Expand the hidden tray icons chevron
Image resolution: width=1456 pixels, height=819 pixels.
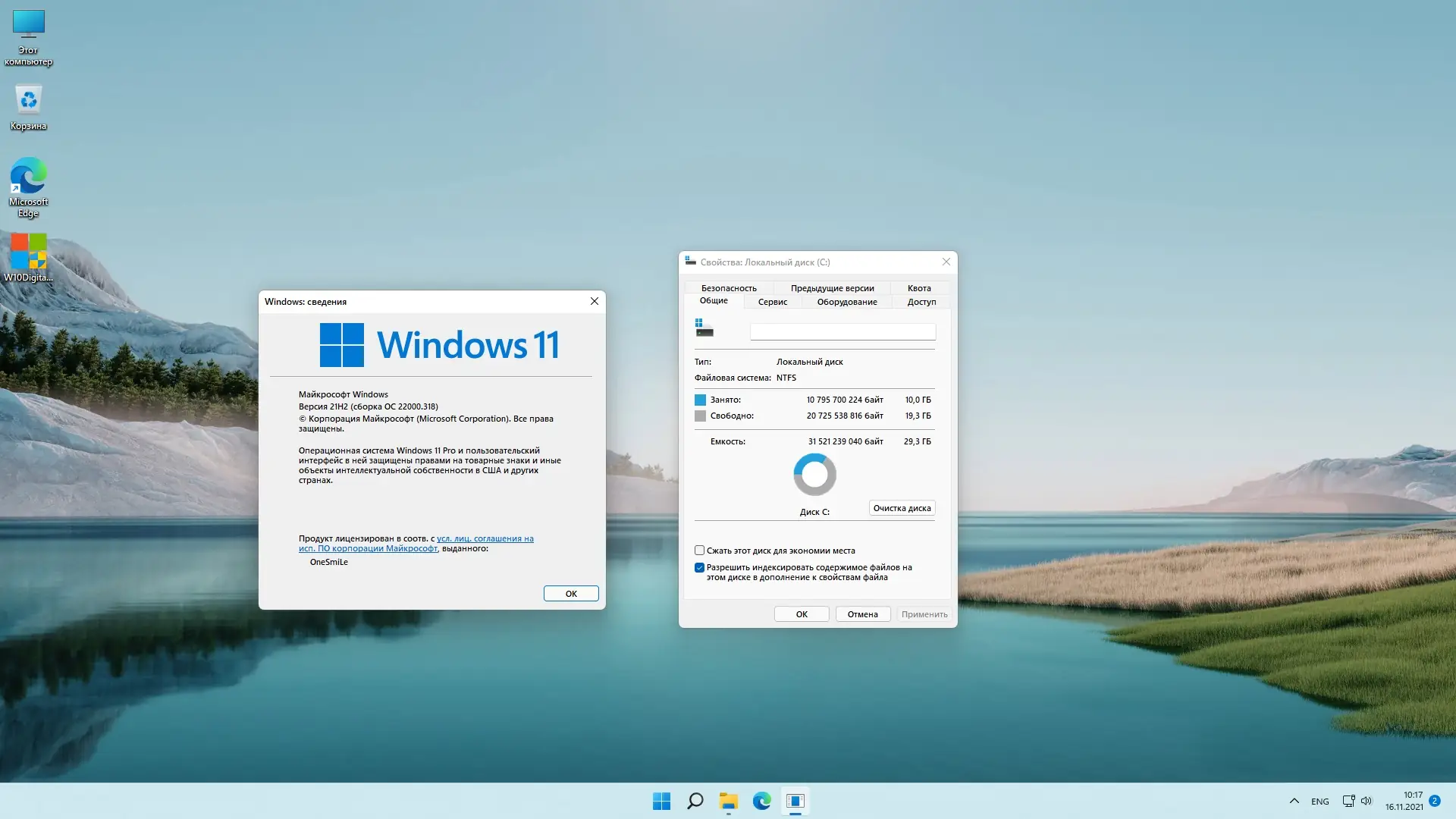pos(1294,801)
